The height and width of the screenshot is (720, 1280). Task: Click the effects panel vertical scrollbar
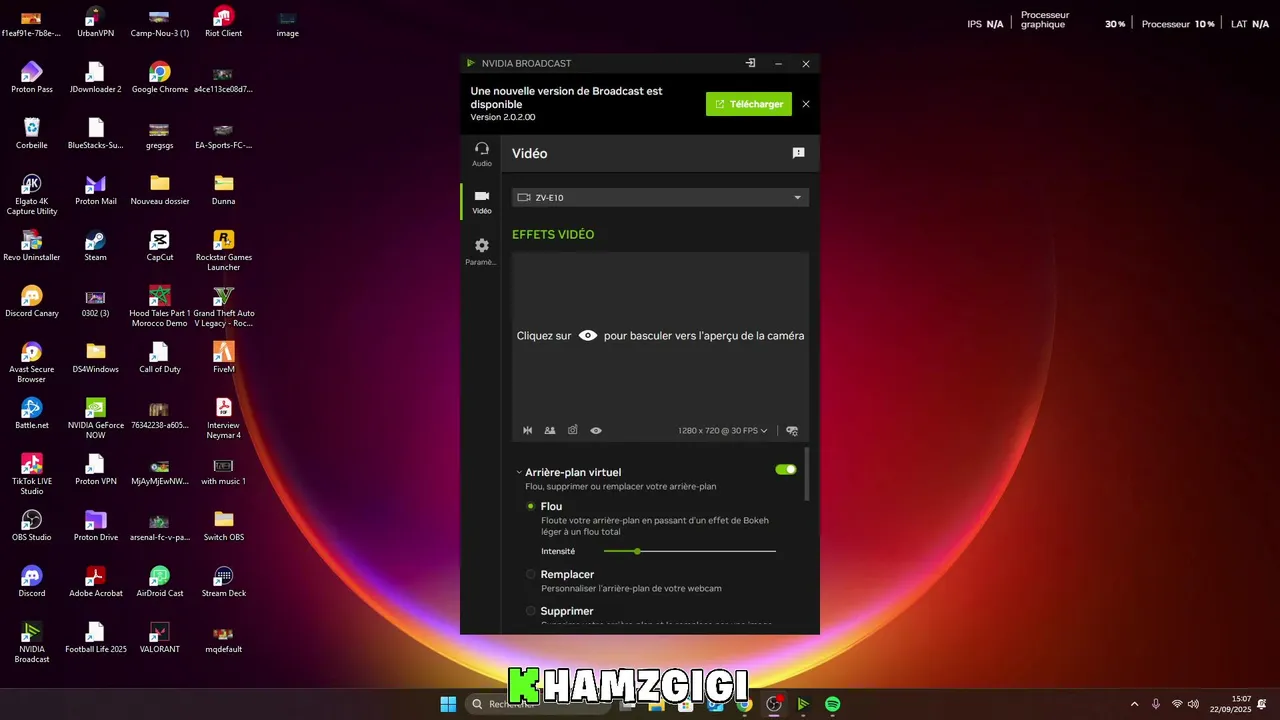(806, 475)
